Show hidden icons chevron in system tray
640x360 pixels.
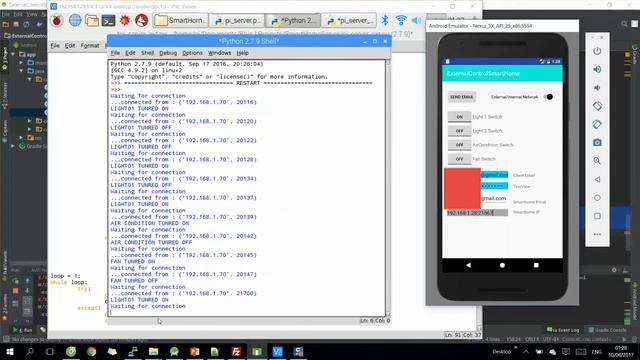tap(526, 351)
